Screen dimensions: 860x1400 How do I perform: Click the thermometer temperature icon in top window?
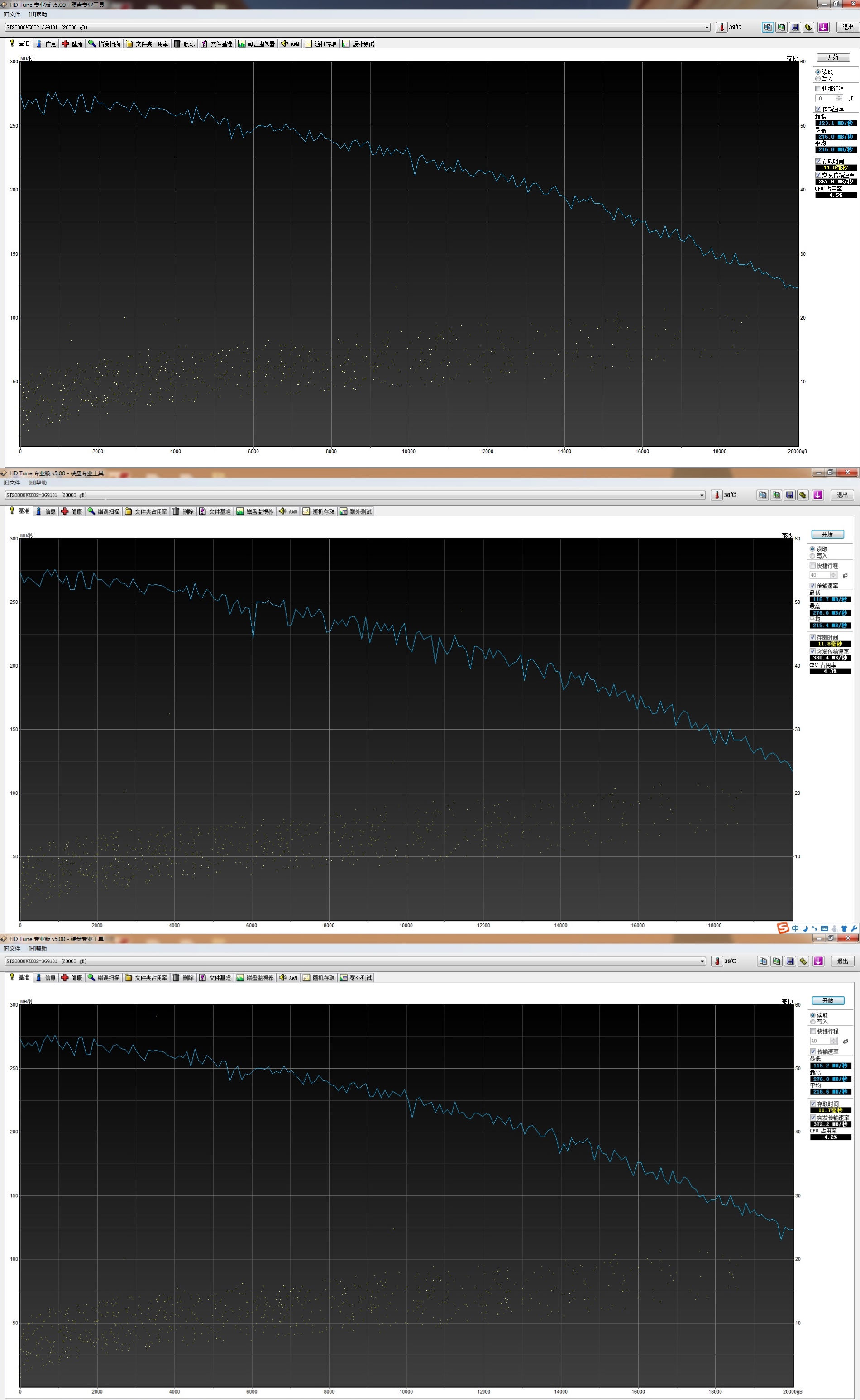click(721, 27)
